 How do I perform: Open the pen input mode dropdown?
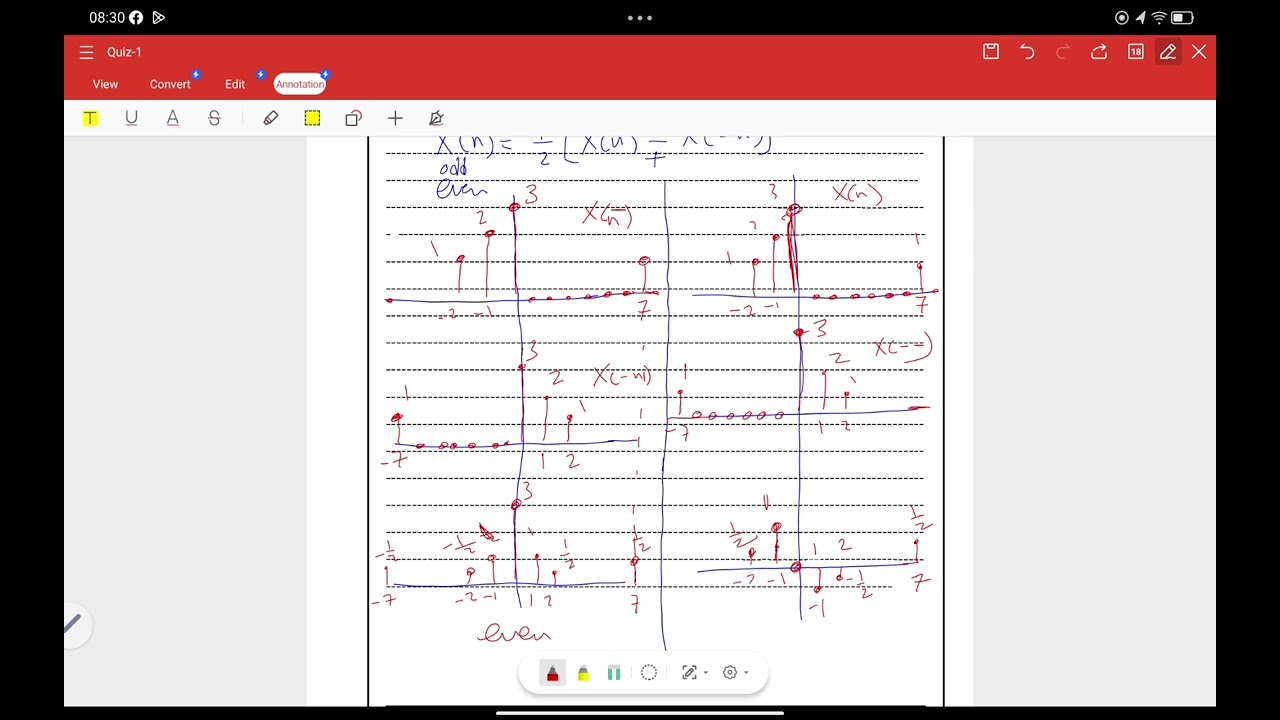693,673
